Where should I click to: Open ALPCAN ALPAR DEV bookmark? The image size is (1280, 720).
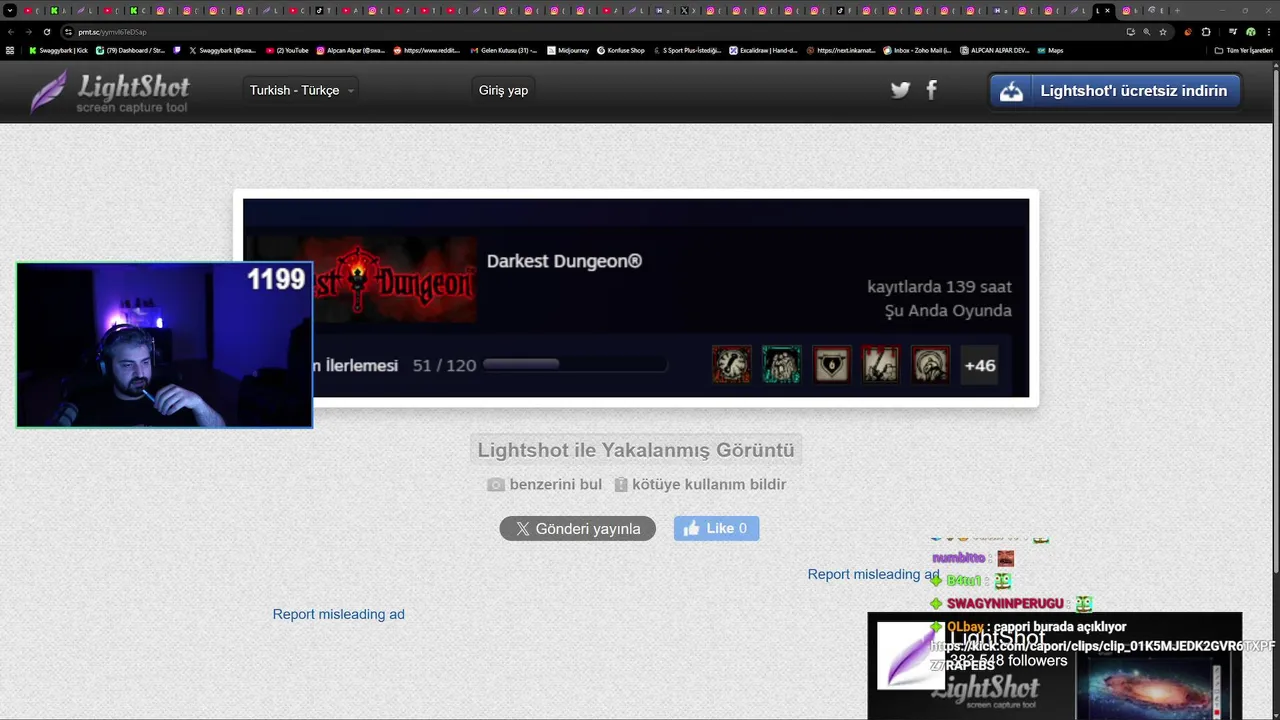[994, 50]
